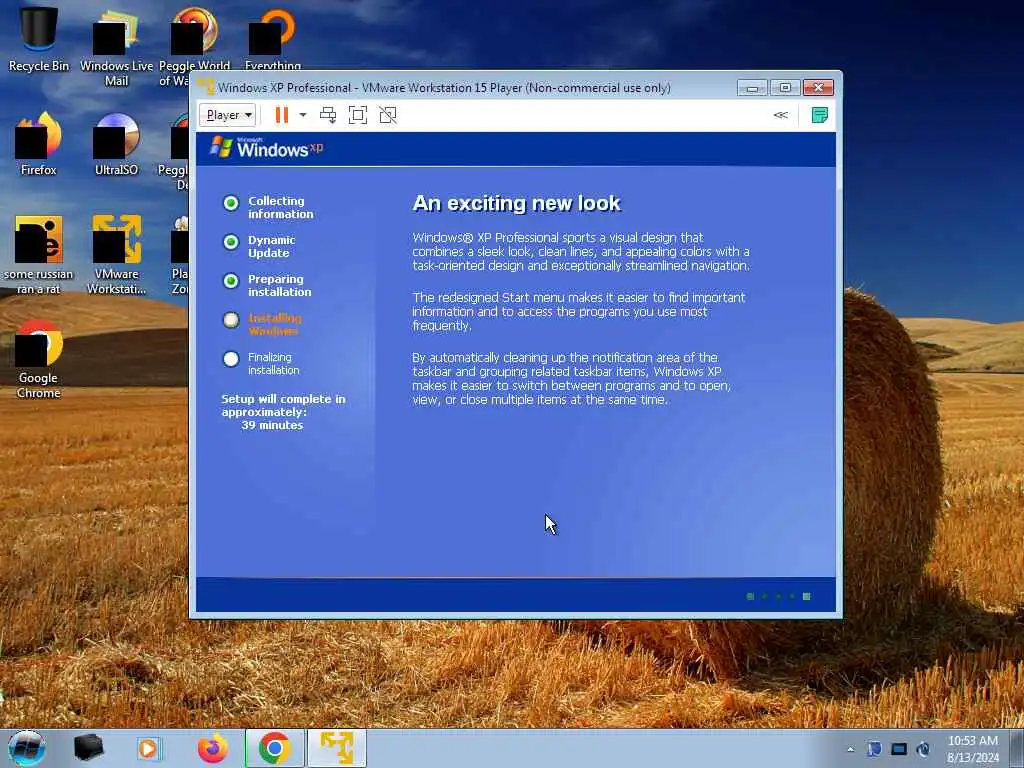Minimize the VMware Player window

click(x=752, y=88)
